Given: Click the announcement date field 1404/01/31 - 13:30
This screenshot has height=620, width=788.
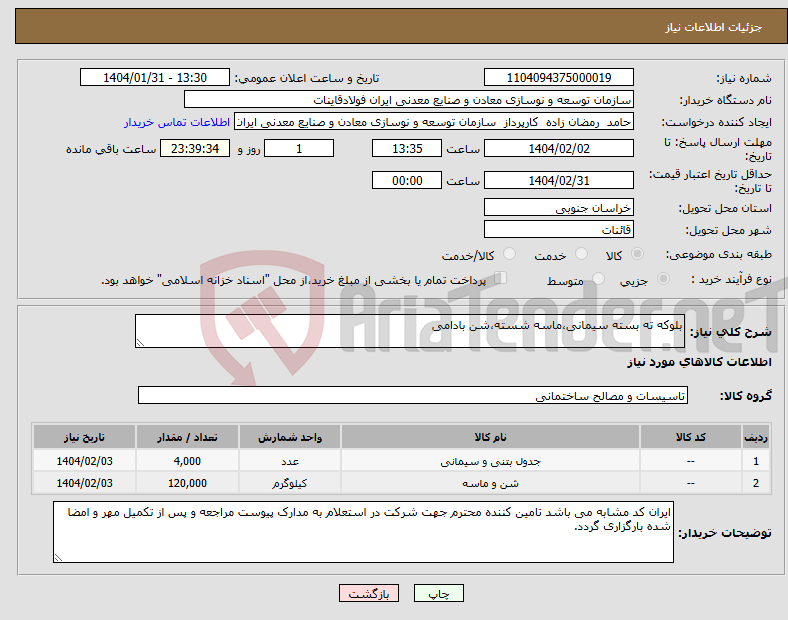Looking at the screenshot, I should [155, 77].
